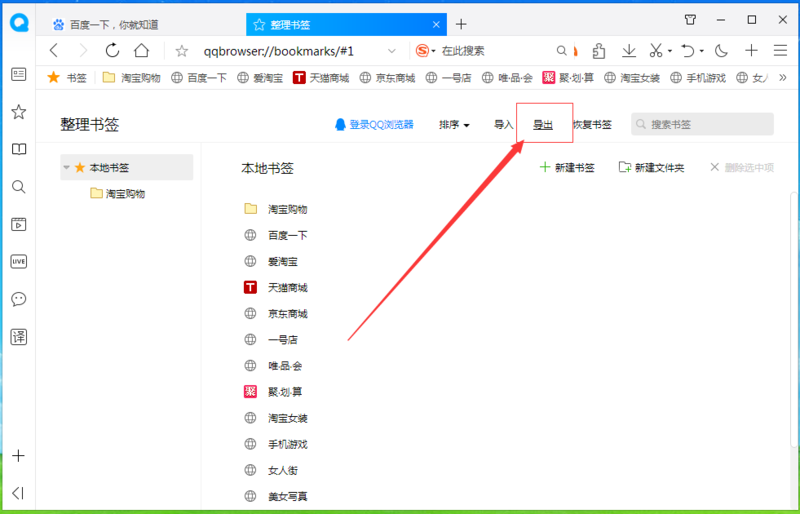Image resolution: width=800 pixels, height=514 pixels.
Task: Focus the 搜索书签 search field
Action: (x=702, y=124)
